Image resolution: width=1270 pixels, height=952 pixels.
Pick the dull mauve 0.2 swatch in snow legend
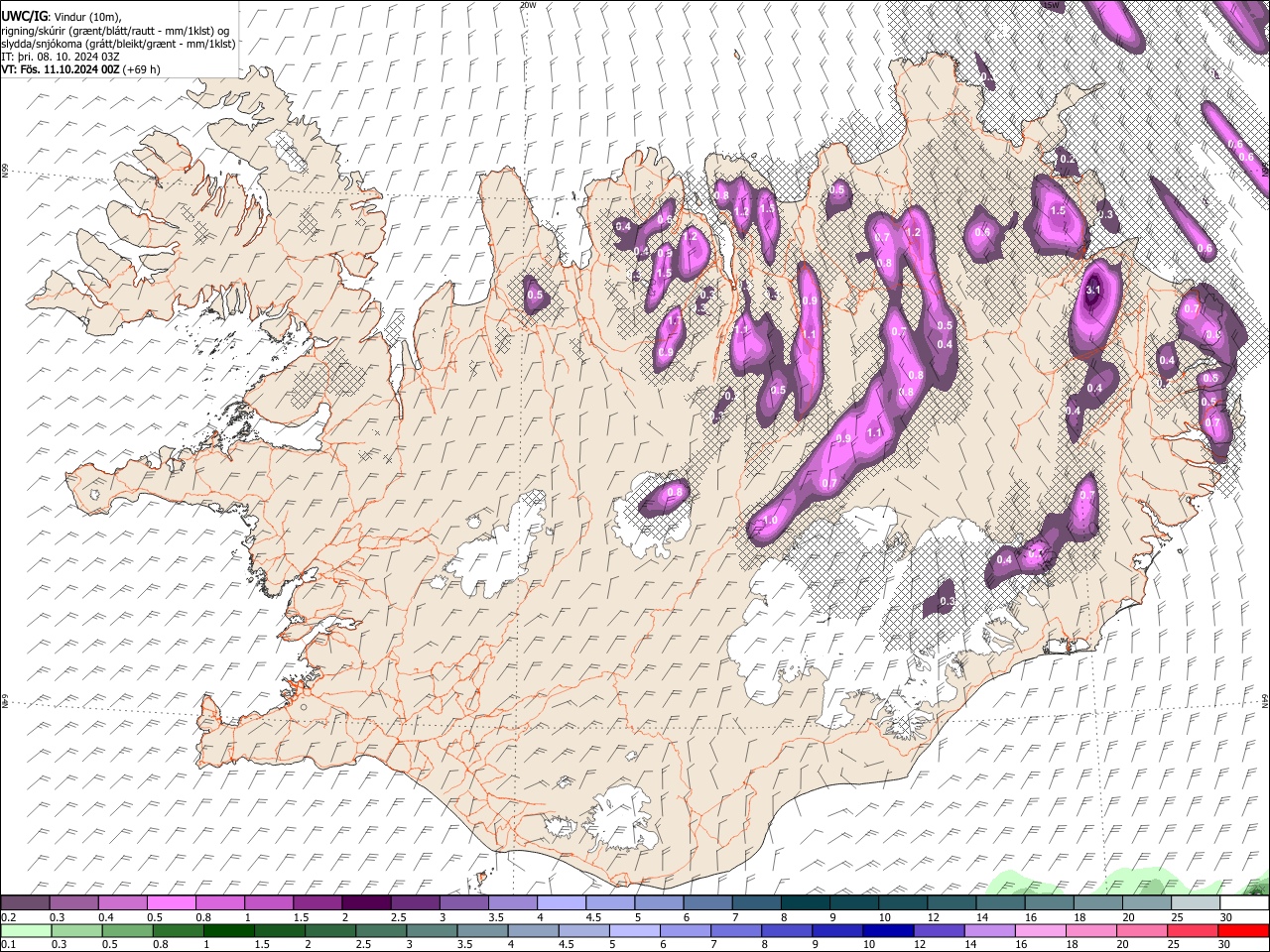(26, 902)
